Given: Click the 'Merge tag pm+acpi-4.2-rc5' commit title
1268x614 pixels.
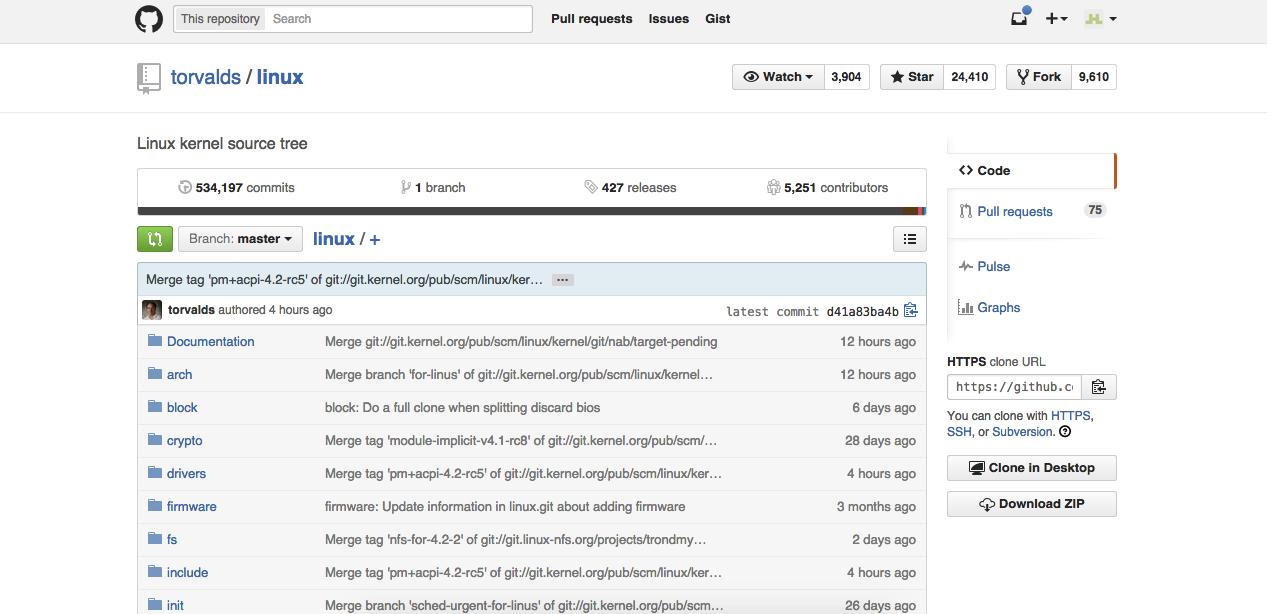Looking at the screenshot, I should tap(345, 280).
